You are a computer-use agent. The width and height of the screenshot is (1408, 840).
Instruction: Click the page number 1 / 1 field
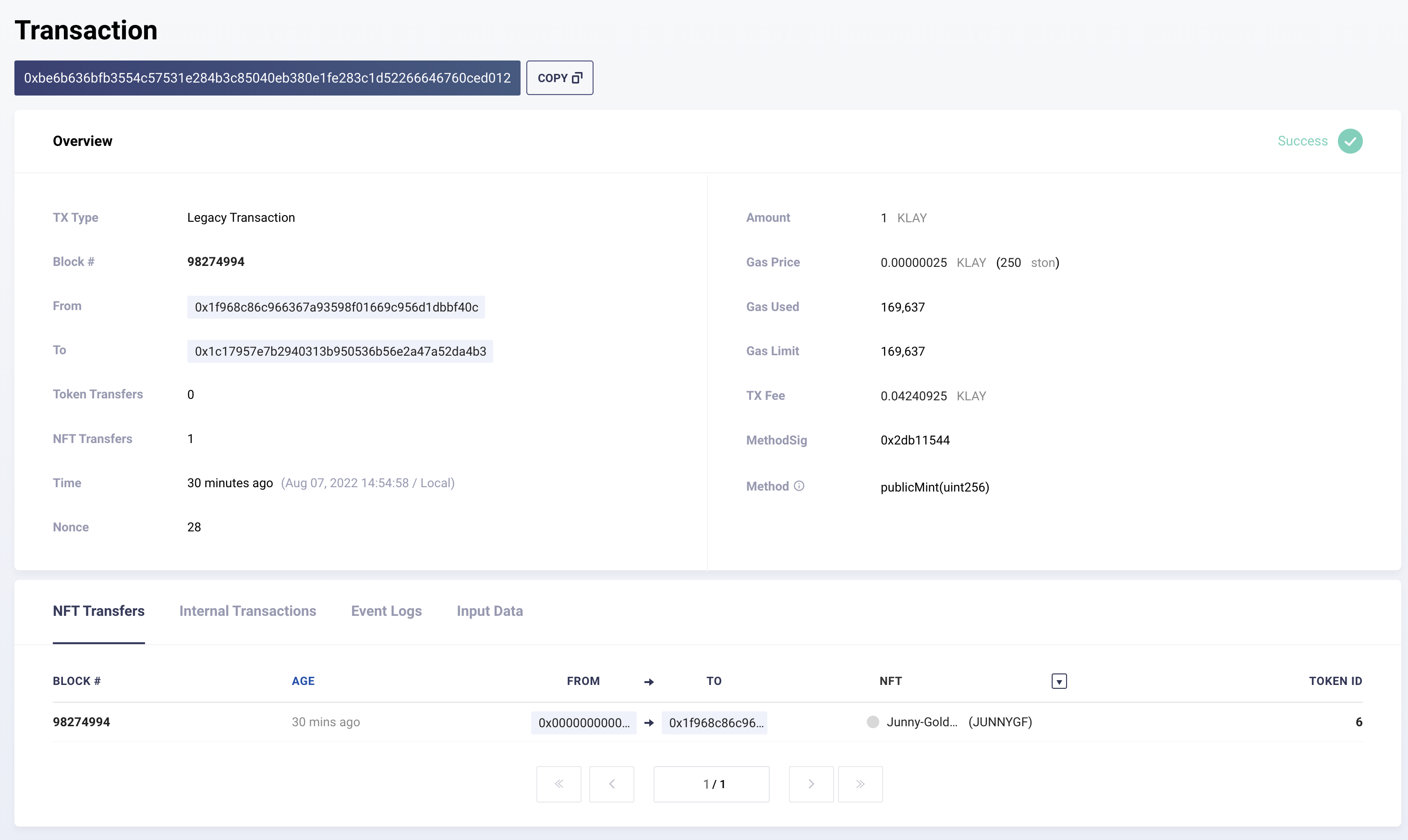[711, 784]
